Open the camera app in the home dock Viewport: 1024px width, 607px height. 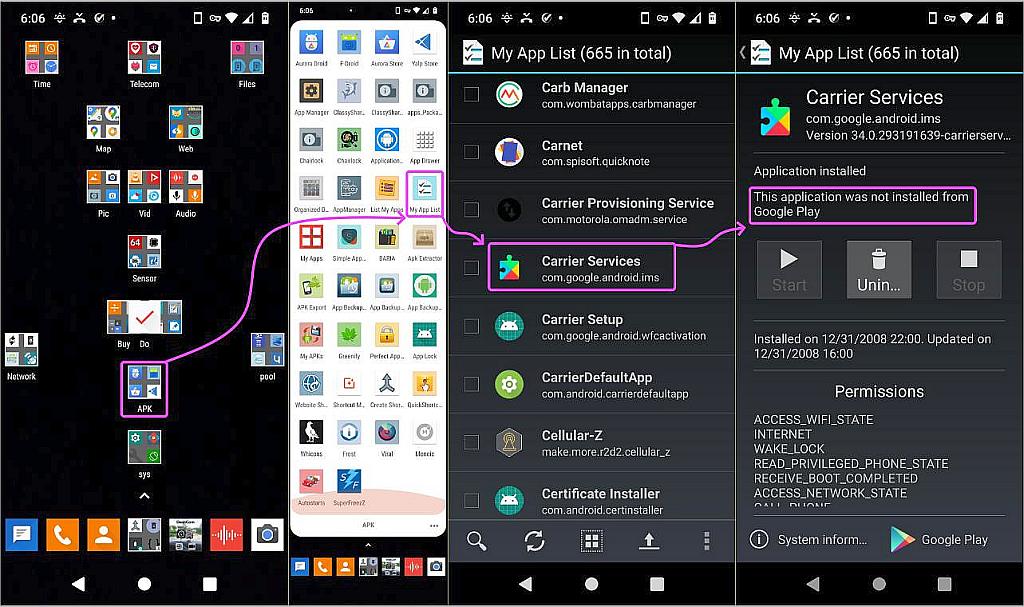click(x=267, y=535)
